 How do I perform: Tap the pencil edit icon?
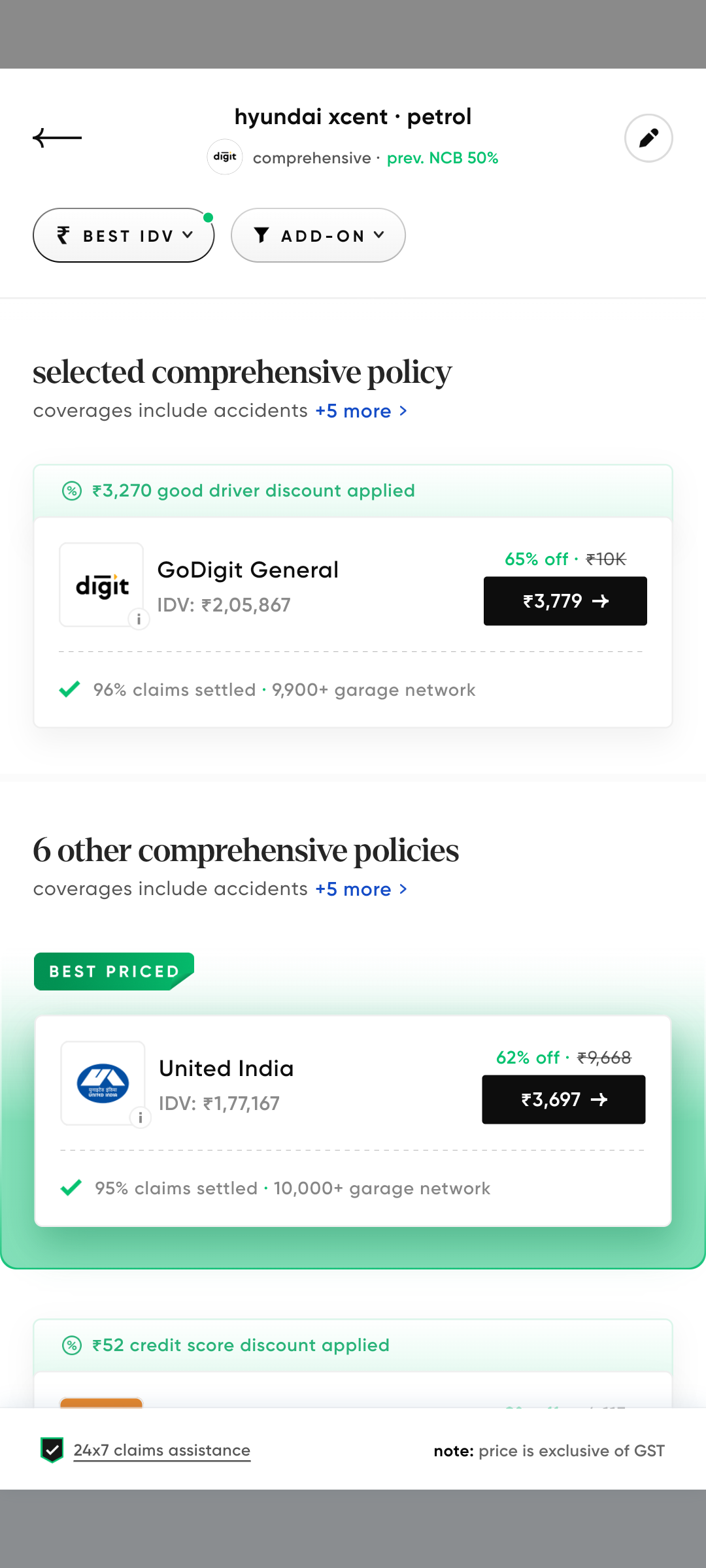648,138
